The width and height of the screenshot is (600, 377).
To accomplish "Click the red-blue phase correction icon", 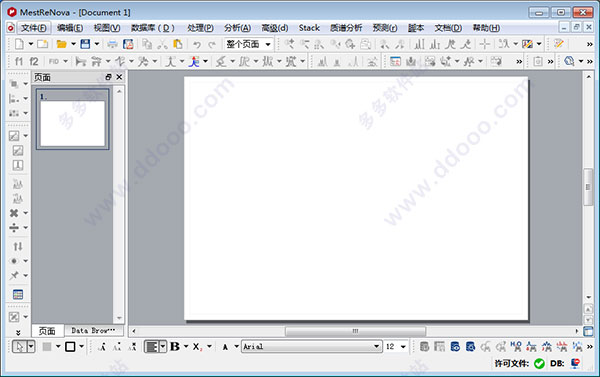I will click(194, 61).
